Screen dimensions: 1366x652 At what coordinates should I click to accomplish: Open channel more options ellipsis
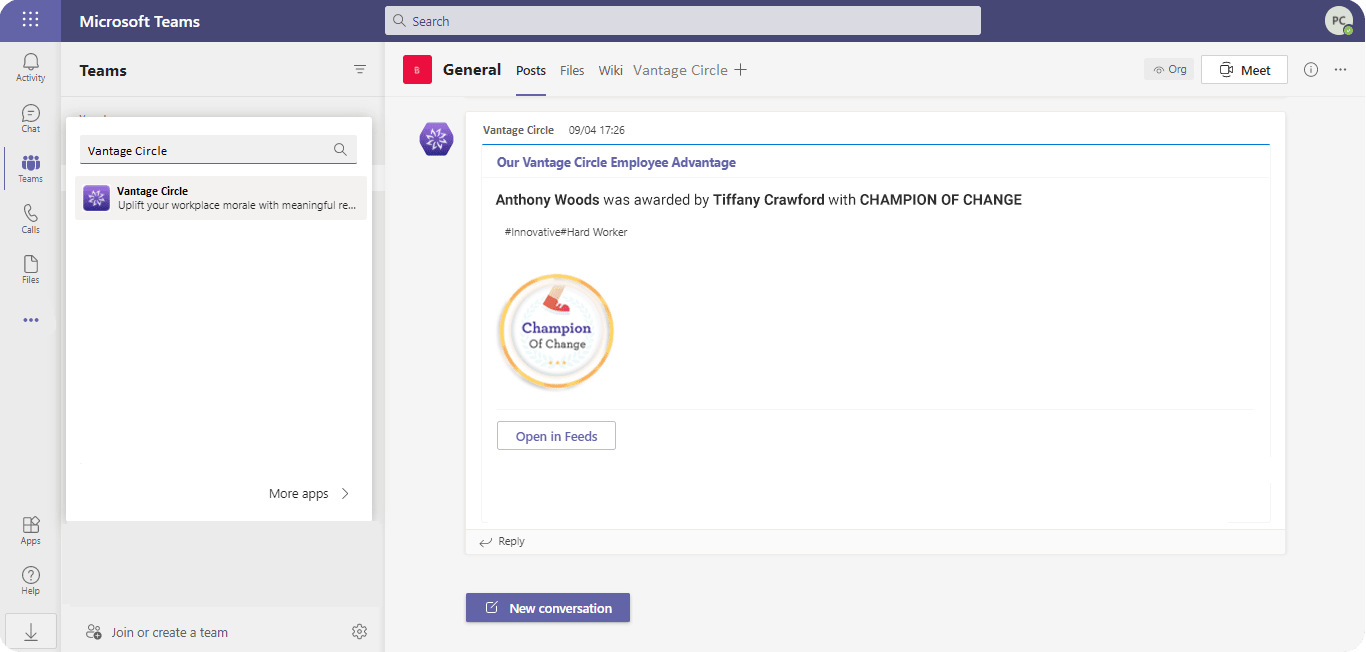tap(1341, 69)
